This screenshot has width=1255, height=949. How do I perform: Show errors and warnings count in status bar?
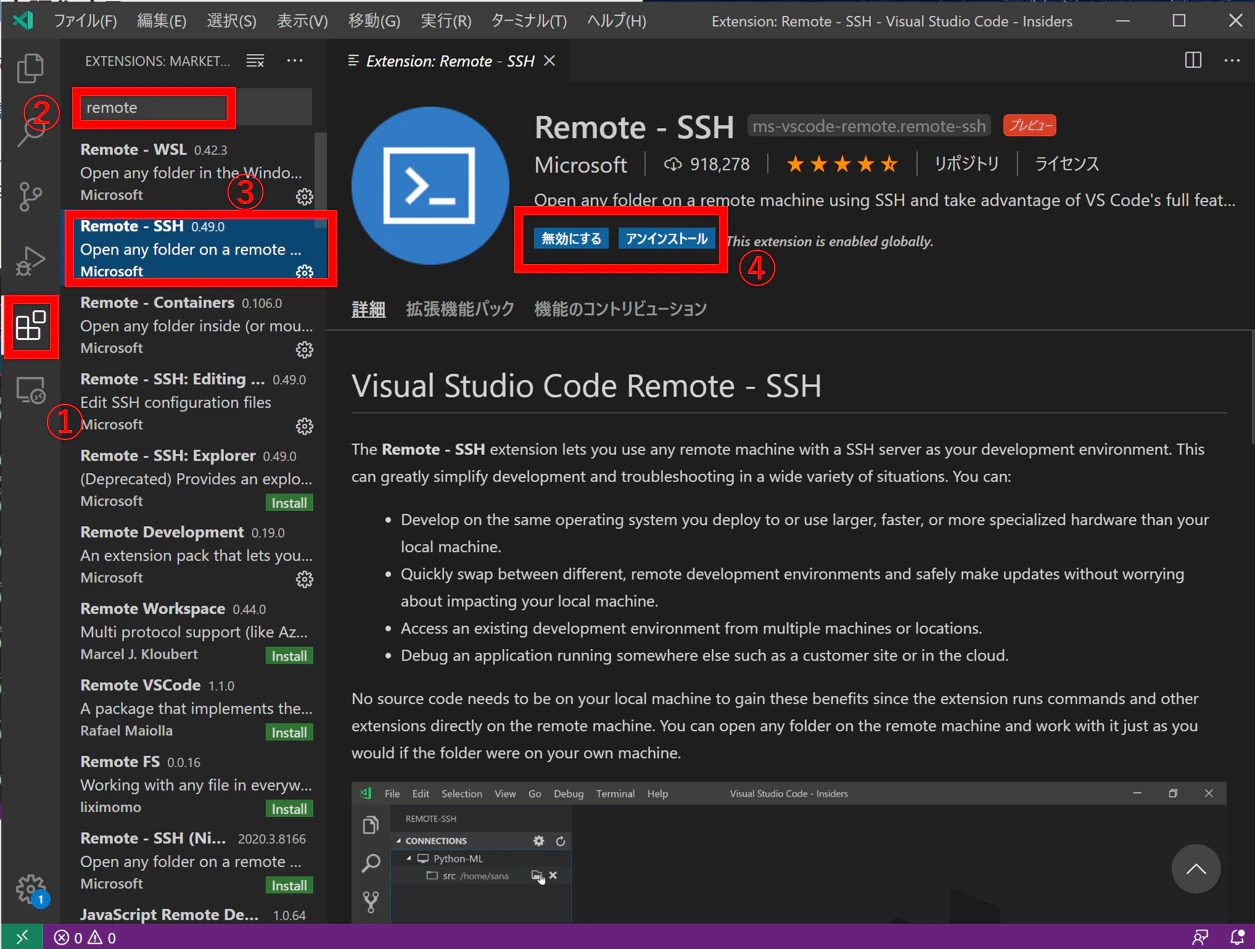pyautogui.click(x=85, y=938)
